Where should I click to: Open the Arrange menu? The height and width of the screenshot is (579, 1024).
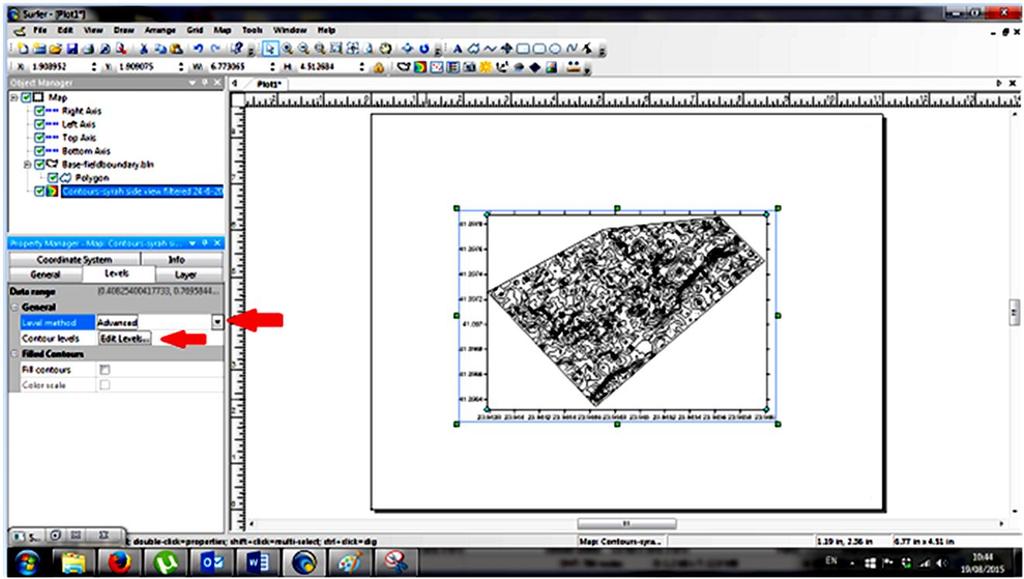(x=160, y=30)
